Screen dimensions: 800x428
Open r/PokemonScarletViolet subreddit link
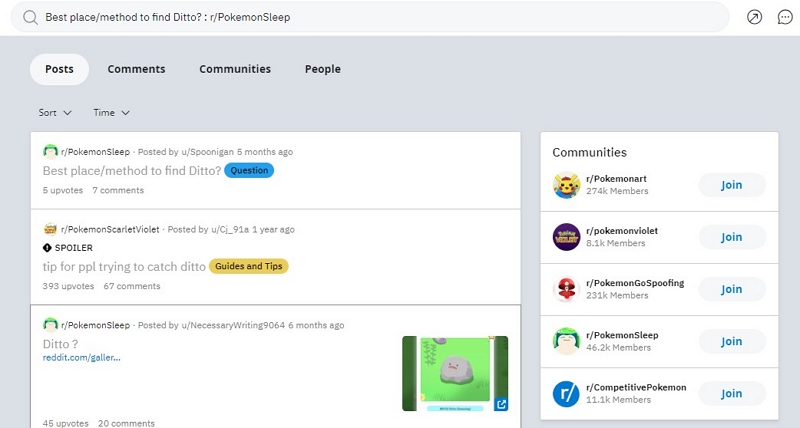(110, 230)
